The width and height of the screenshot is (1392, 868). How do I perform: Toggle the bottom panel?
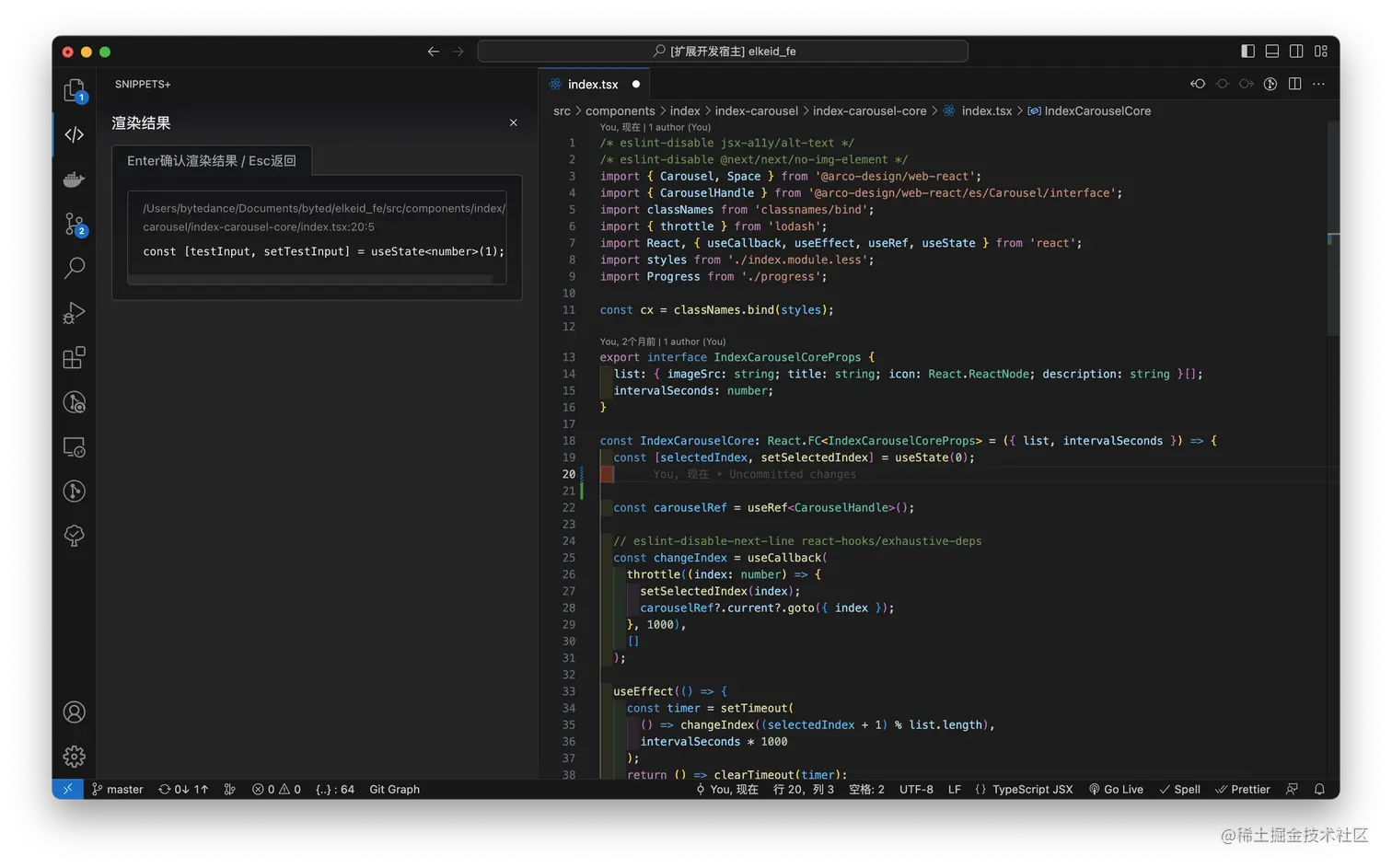[1272, 52]
